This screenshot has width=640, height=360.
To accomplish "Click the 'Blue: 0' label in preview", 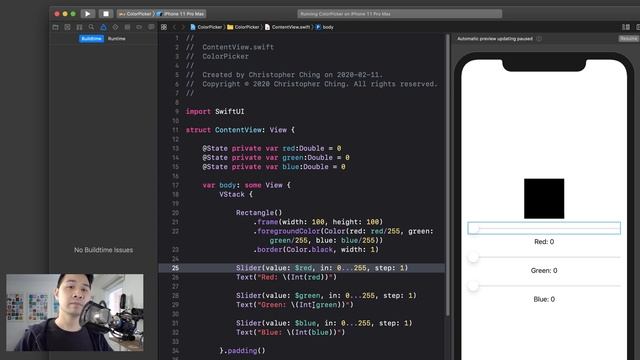I will (544, 299).
